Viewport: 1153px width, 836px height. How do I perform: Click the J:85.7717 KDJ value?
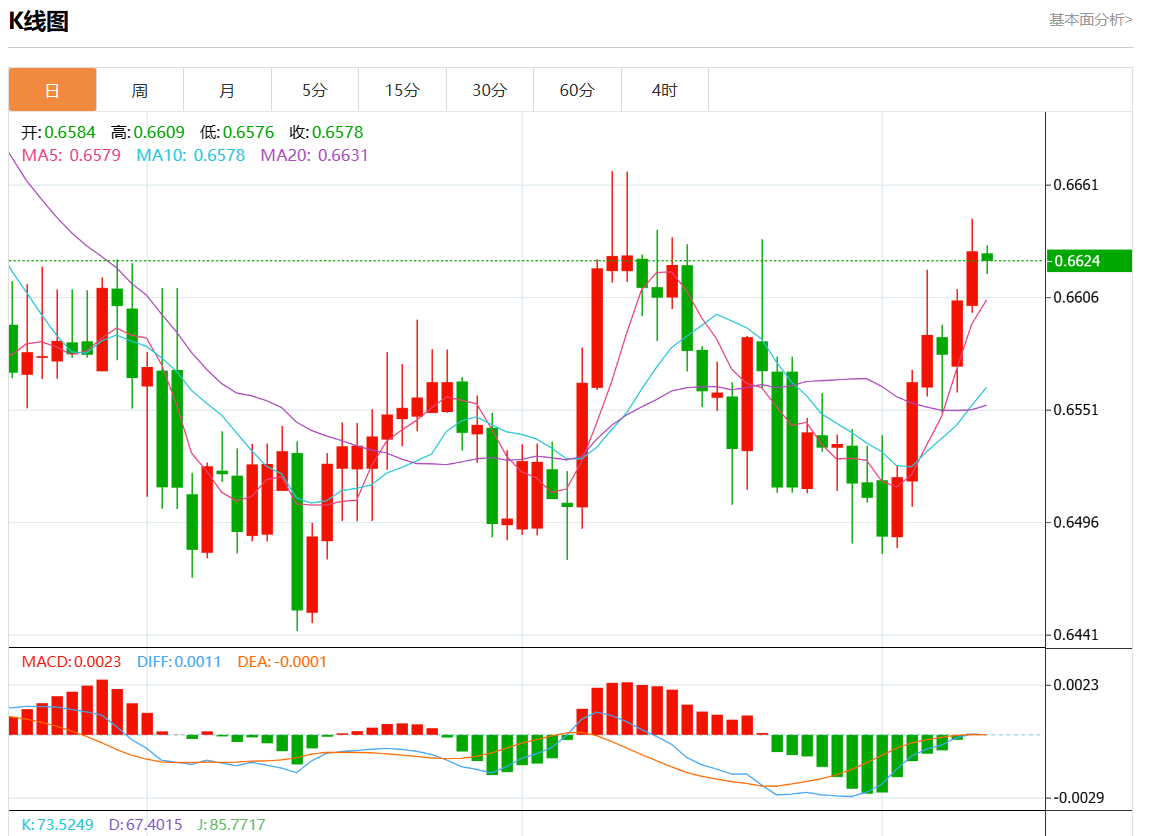tap(231, 825)
